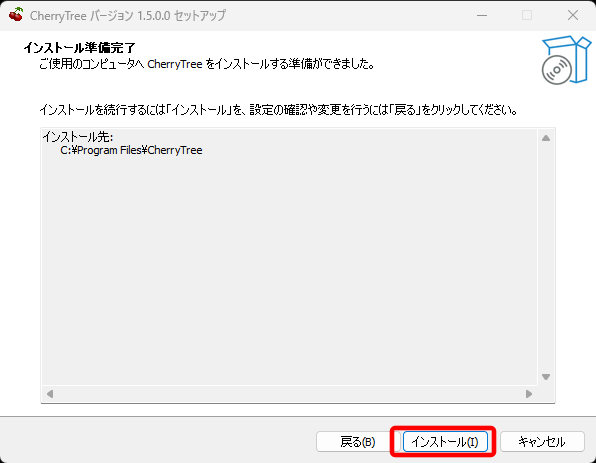The width and height of the screenshot is (596, 463).
Task: Minimize the CherryTree setup window
Action: pos(482,15)
